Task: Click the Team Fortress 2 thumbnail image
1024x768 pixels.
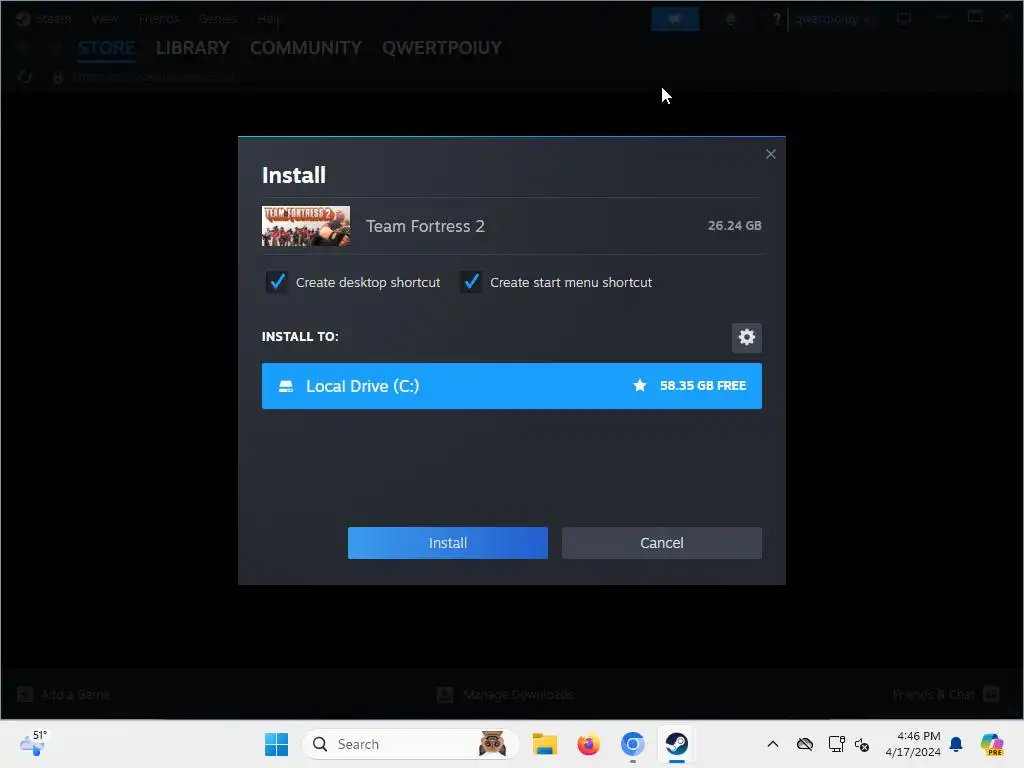Action: click(306, 226)
